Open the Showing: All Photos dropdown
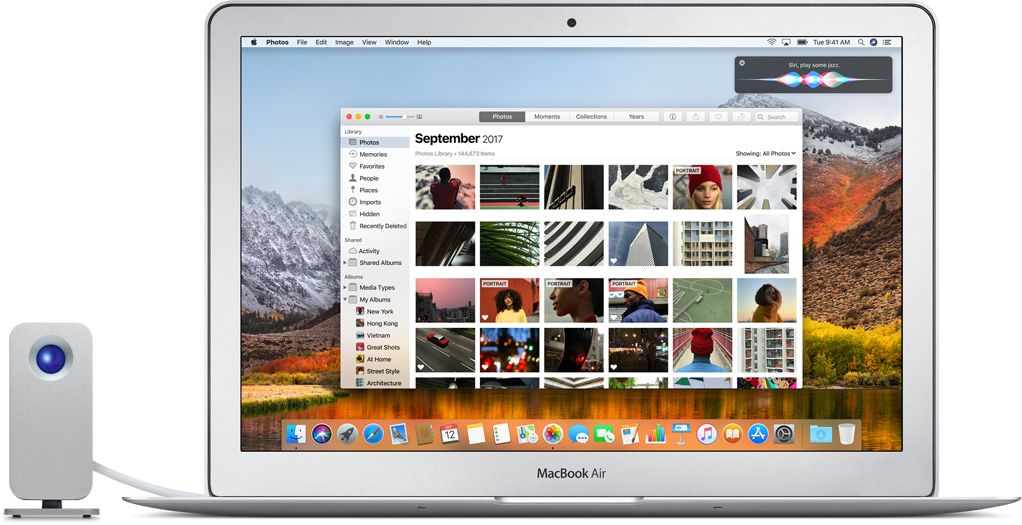 coord(766,154)
